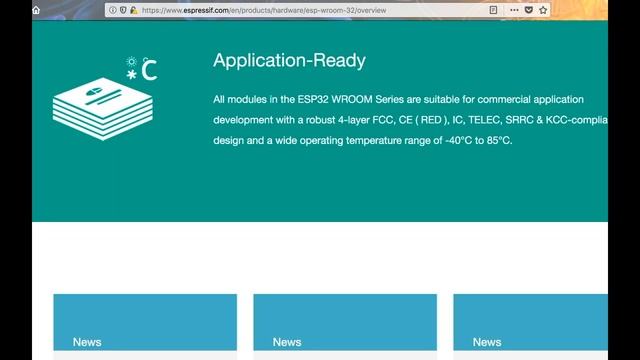
Task: Bookmark this page star icon
Action: [543, 10]
